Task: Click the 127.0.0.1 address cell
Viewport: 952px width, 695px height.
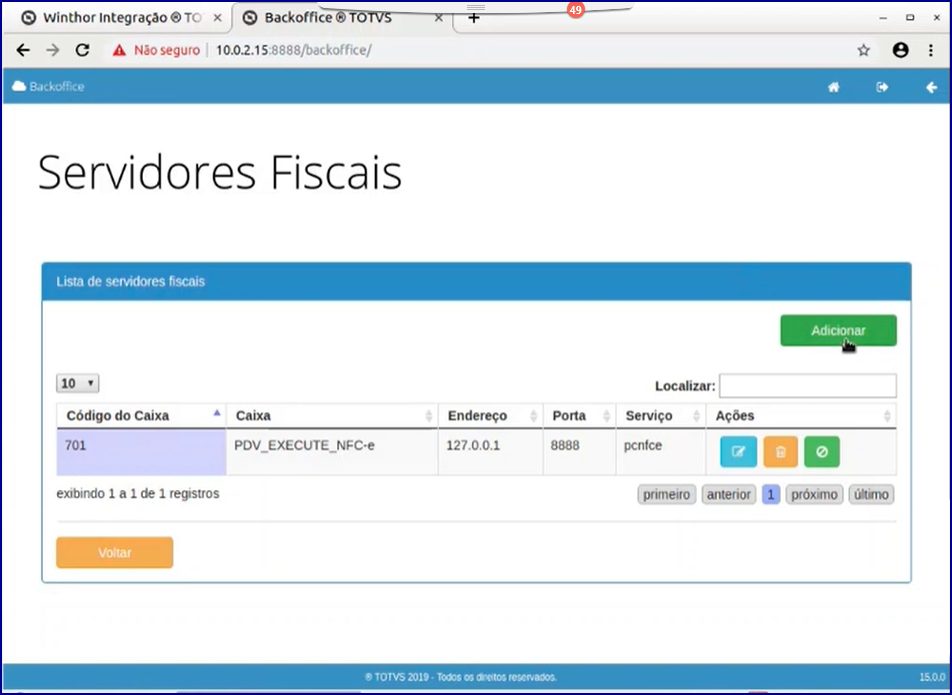Action: pyautogui.click(x=491, y=452)
